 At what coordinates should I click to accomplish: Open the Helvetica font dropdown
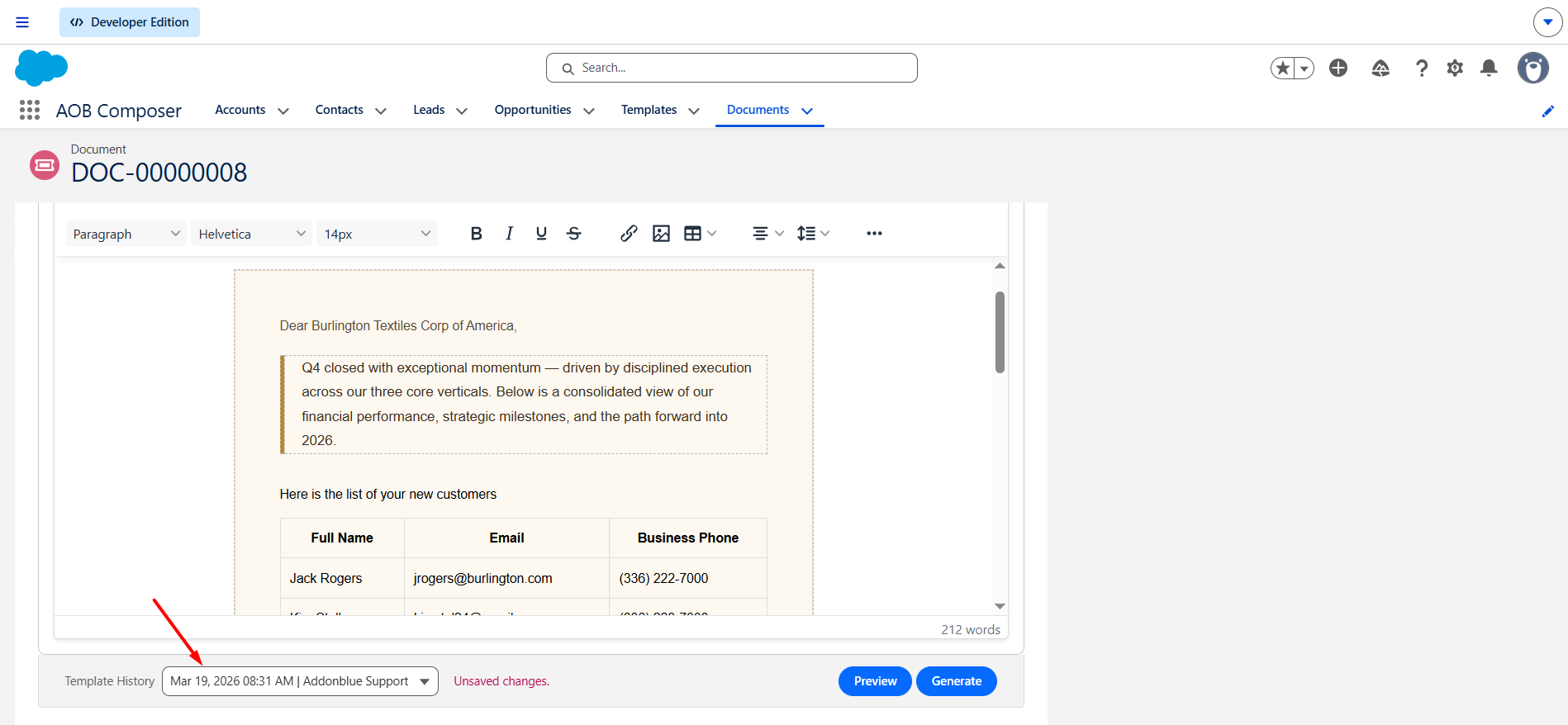[x=252, y=234]
